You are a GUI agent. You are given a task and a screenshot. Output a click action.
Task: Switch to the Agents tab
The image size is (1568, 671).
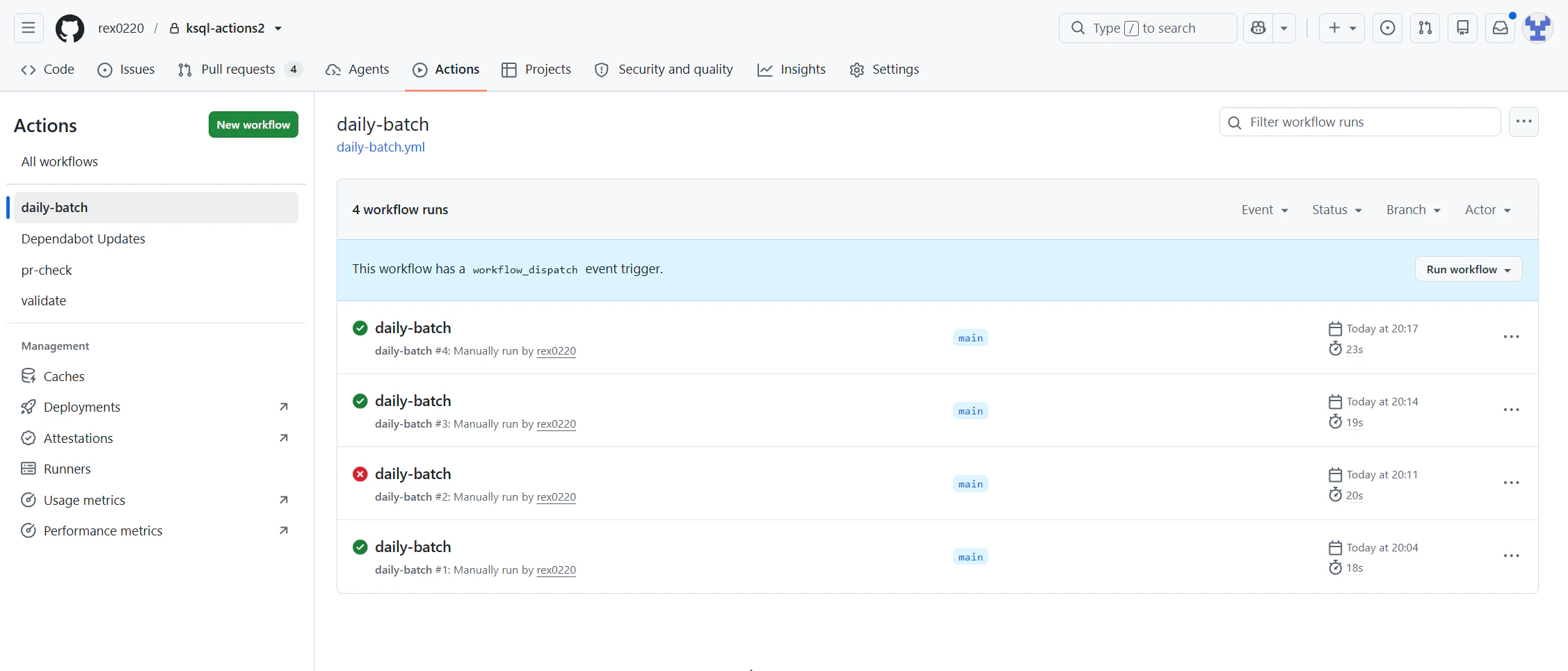pos(358,70)
